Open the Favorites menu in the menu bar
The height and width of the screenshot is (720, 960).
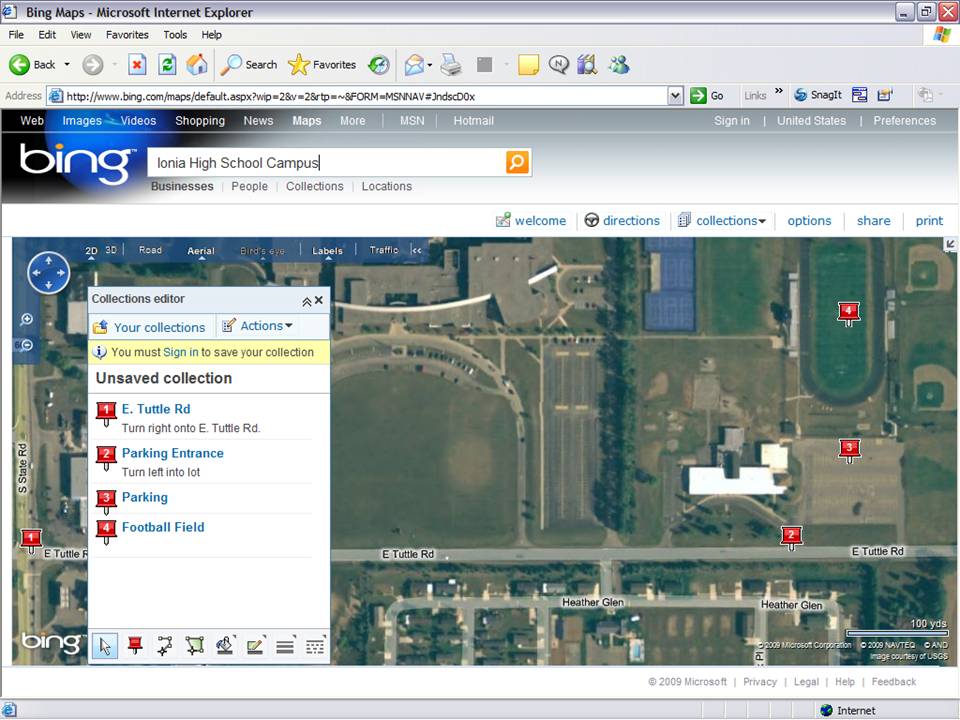(127, 35)
